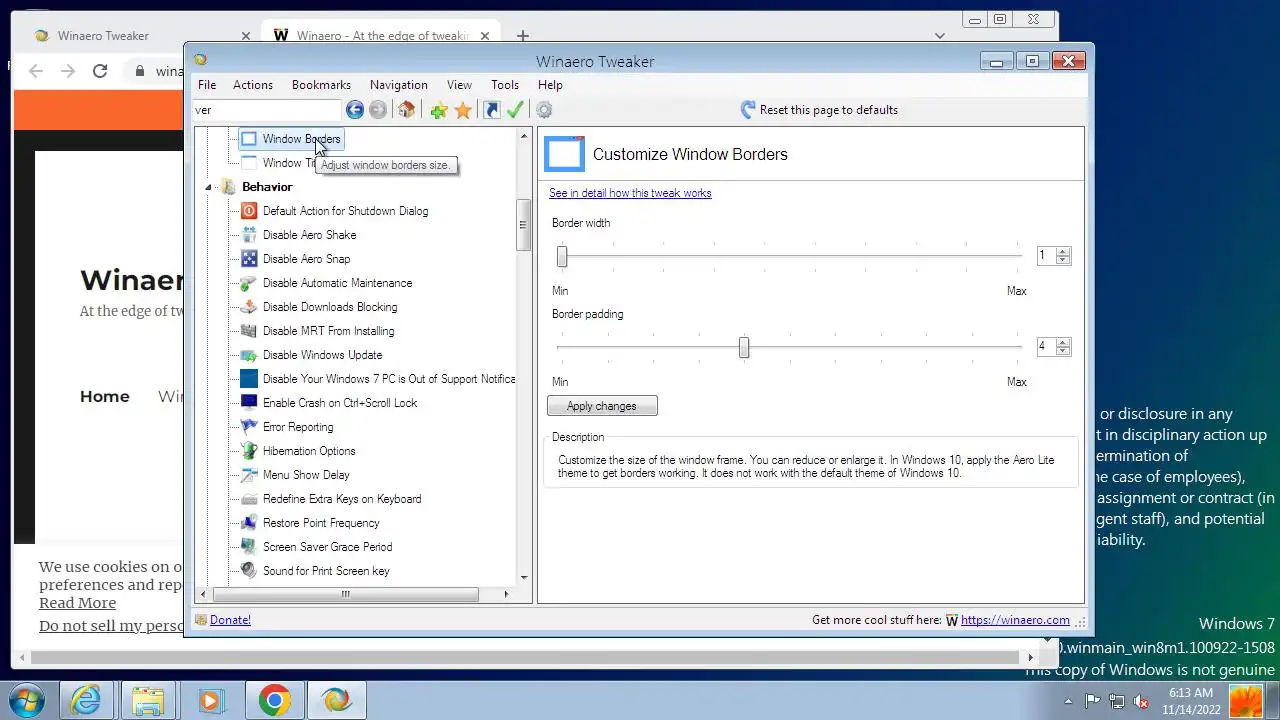Click the Border width value field
This screenshot has width=1280, height=720.
point(1045,256)
